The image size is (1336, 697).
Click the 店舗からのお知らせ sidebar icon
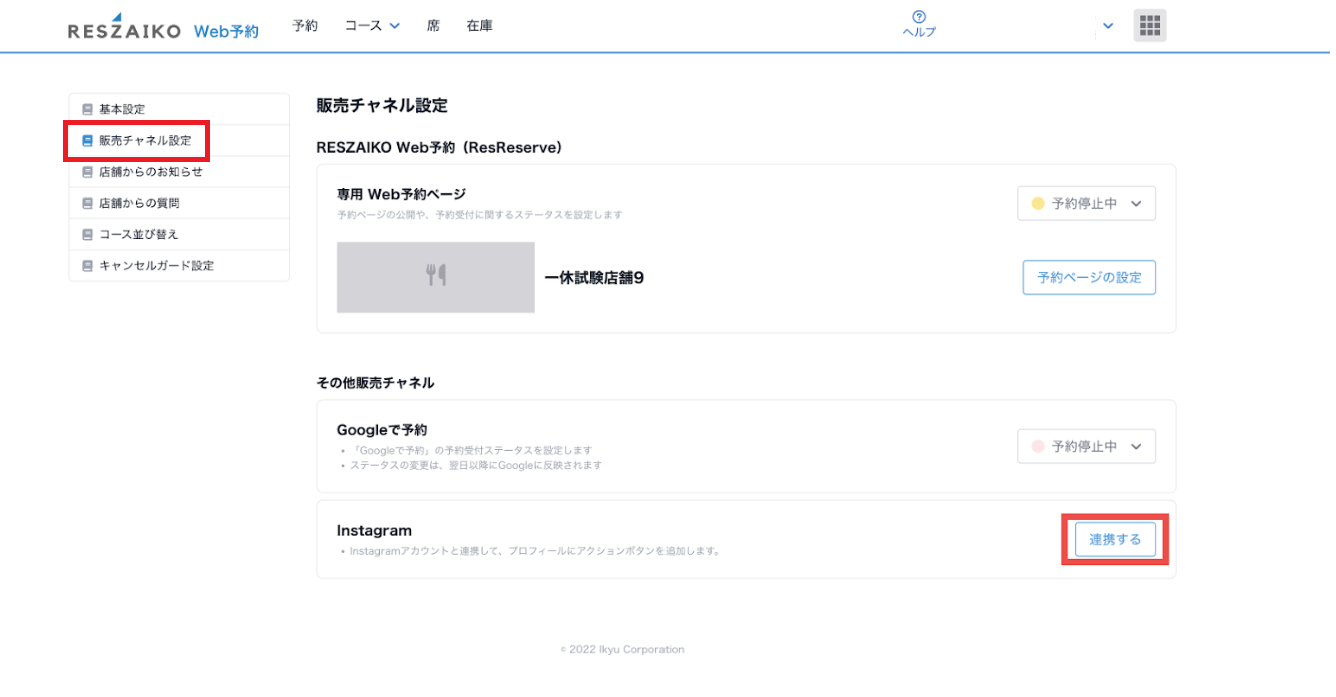87,172
